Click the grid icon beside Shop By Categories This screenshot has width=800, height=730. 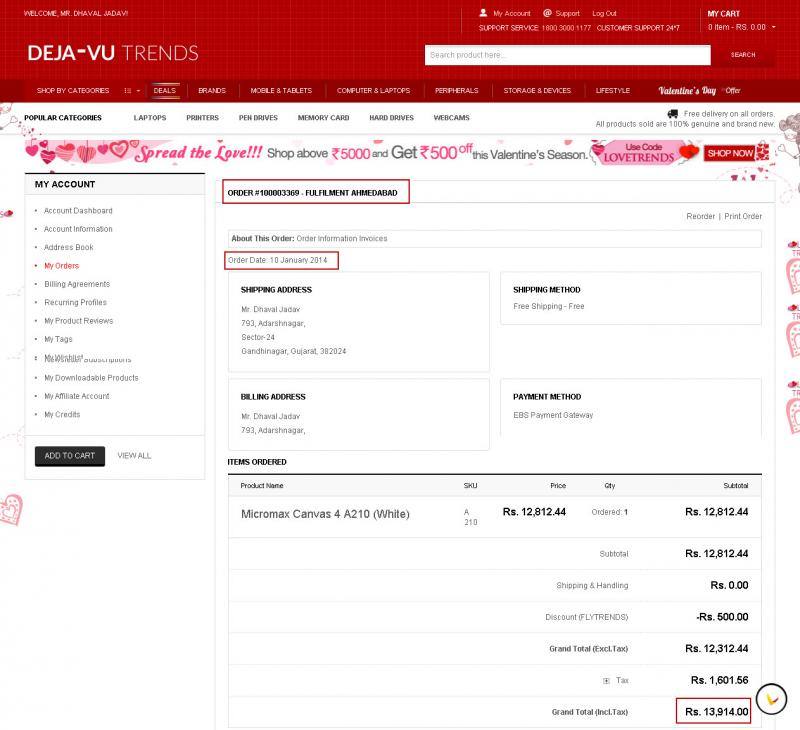pyautogui.click(x=128, y=91)
